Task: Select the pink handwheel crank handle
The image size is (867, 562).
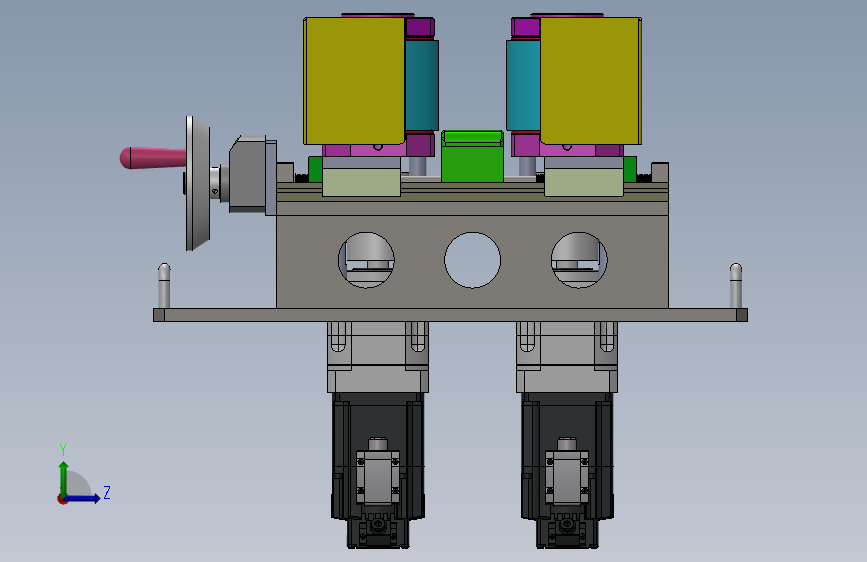Action: click(153, 158)
